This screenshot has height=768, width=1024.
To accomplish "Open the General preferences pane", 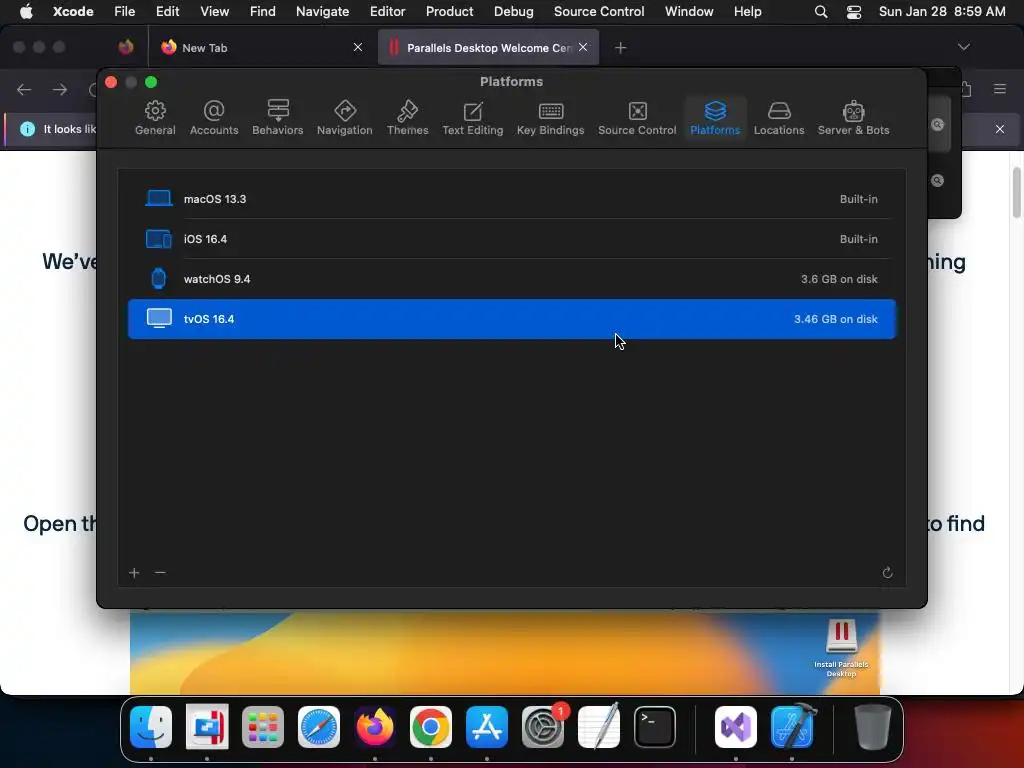I will (x=155, y=118).
